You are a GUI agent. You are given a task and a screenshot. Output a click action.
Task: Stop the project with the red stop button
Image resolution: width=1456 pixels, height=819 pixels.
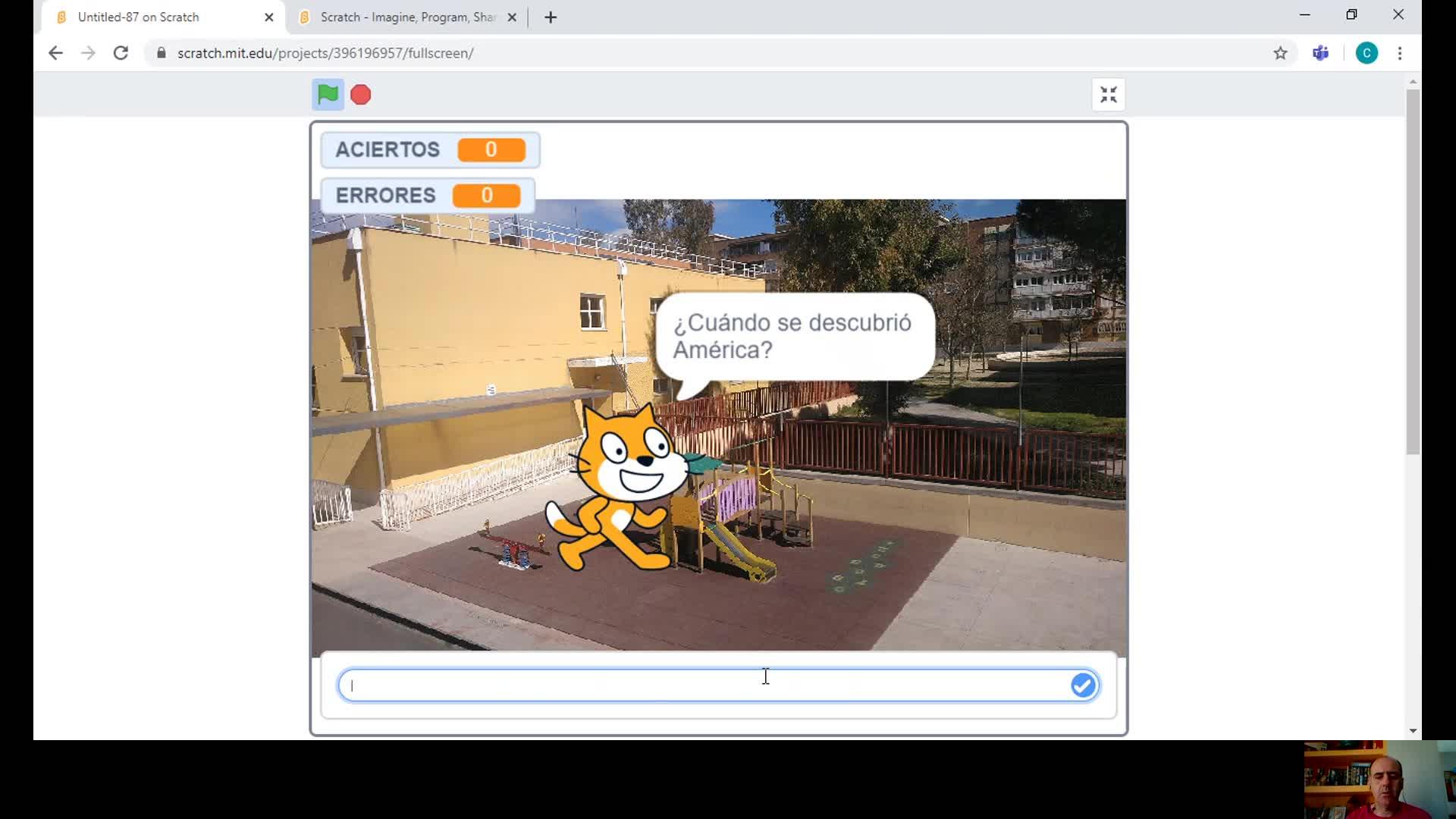[361, 95]
